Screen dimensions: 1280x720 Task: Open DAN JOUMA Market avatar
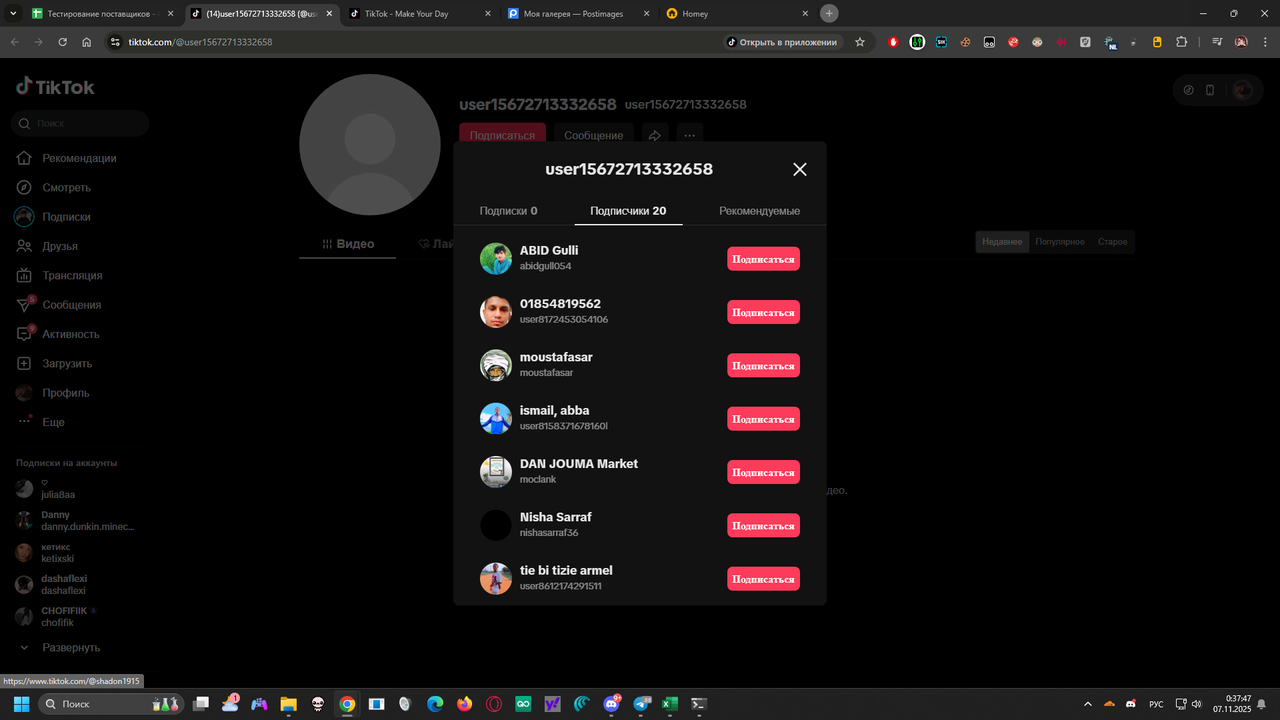coord(496,472)
